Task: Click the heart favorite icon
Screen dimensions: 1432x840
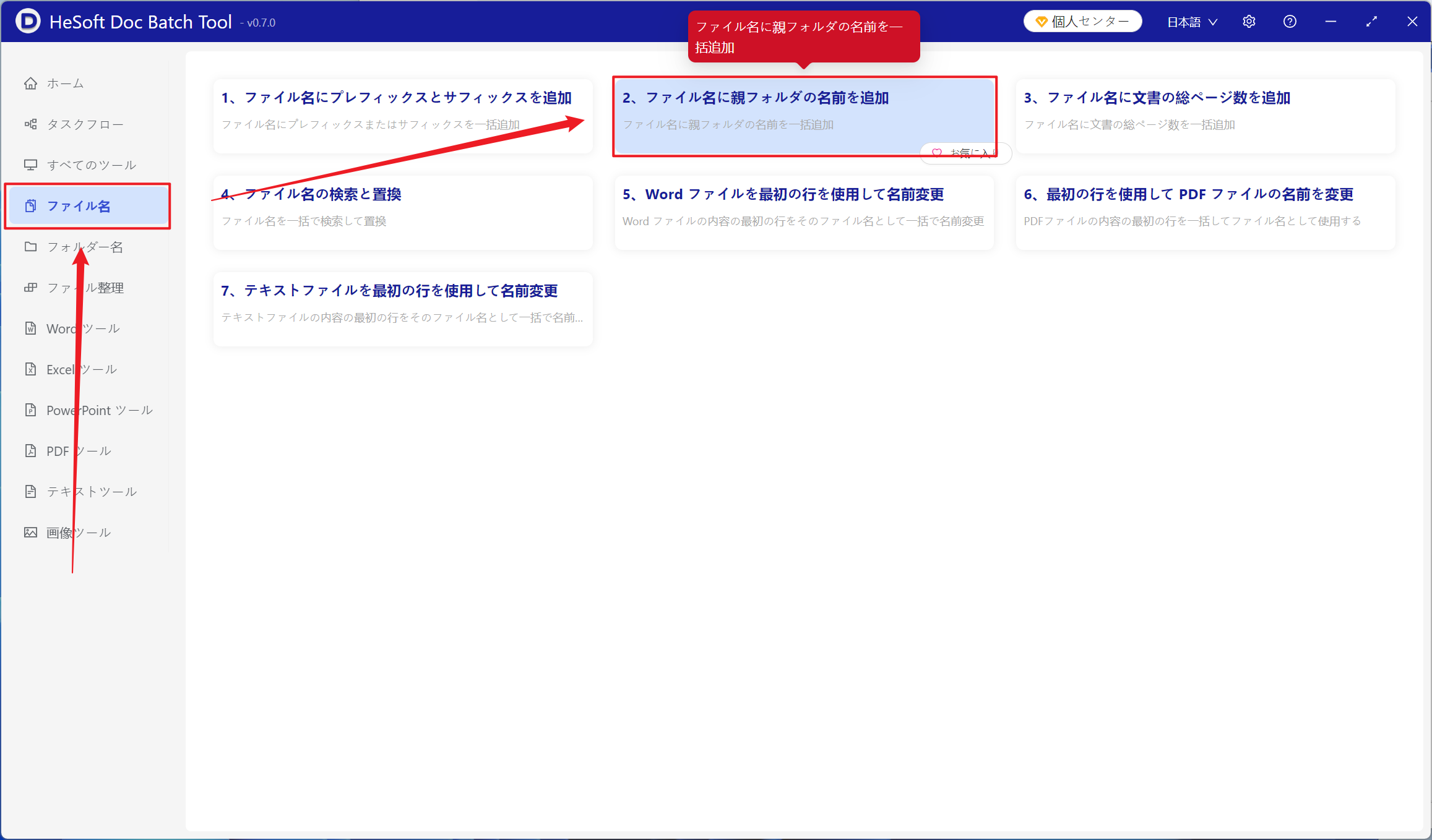Action: tap(937, 153)
